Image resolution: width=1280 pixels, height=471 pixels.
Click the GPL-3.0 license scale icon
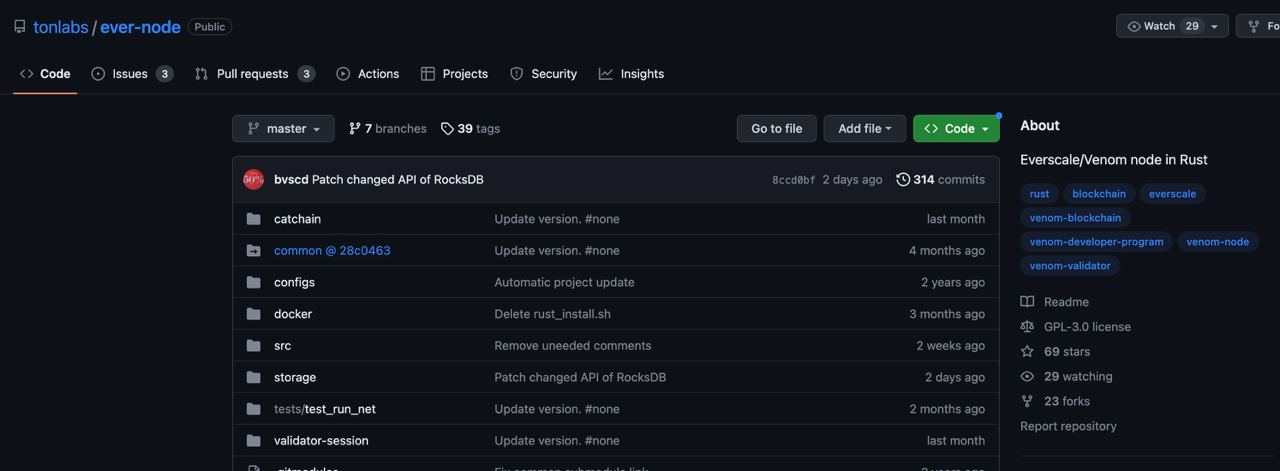(x=1027, y=327)
